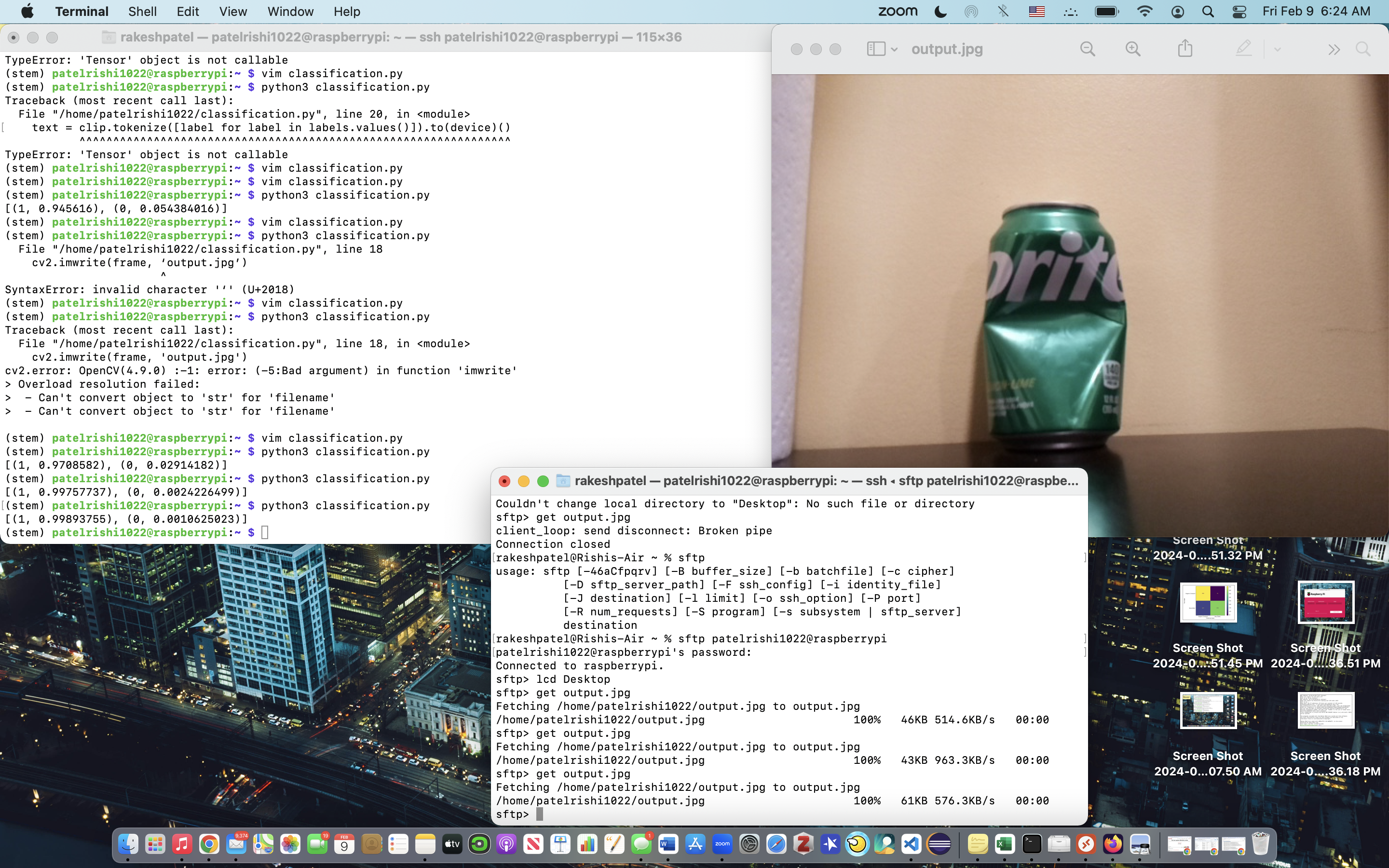Click the Sprite can image in Preview
The width and height of the screenshot is (1389, 868).
pyautogui.click(x=1055, y=327)
